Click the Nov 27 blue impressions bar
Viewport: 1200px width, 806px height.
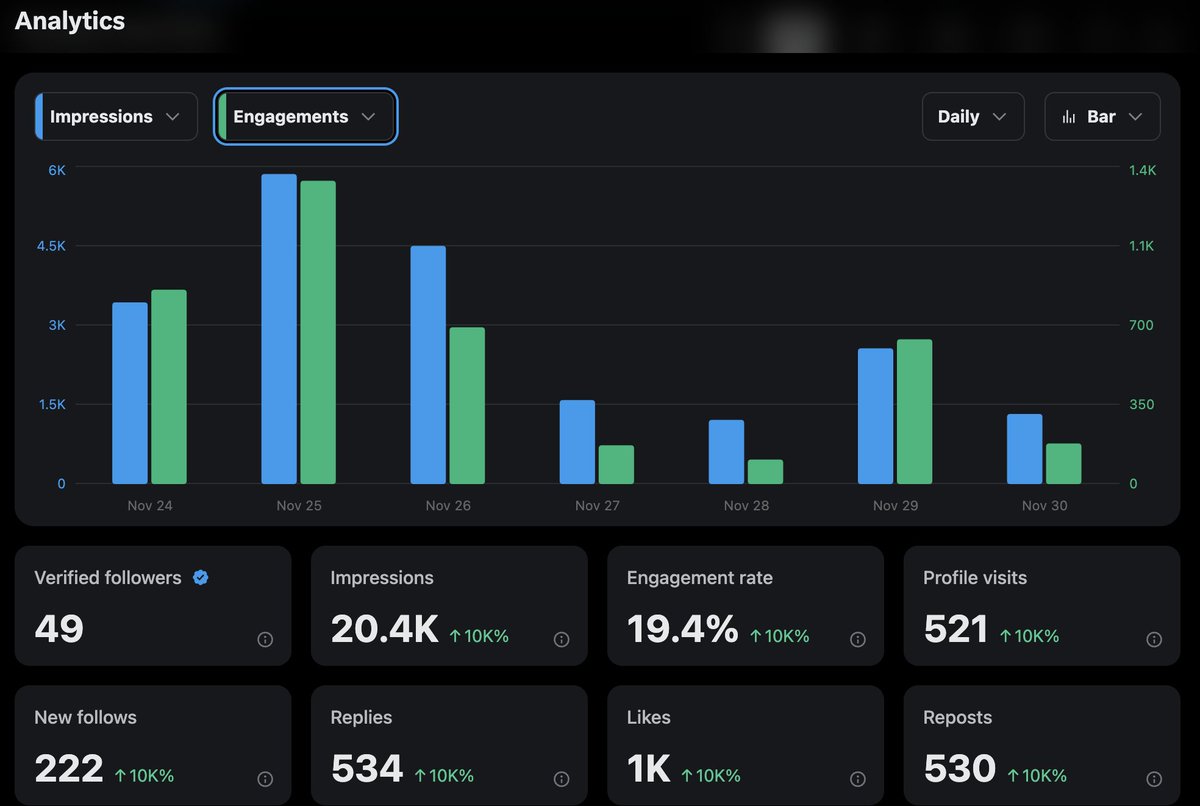(577, 442)
